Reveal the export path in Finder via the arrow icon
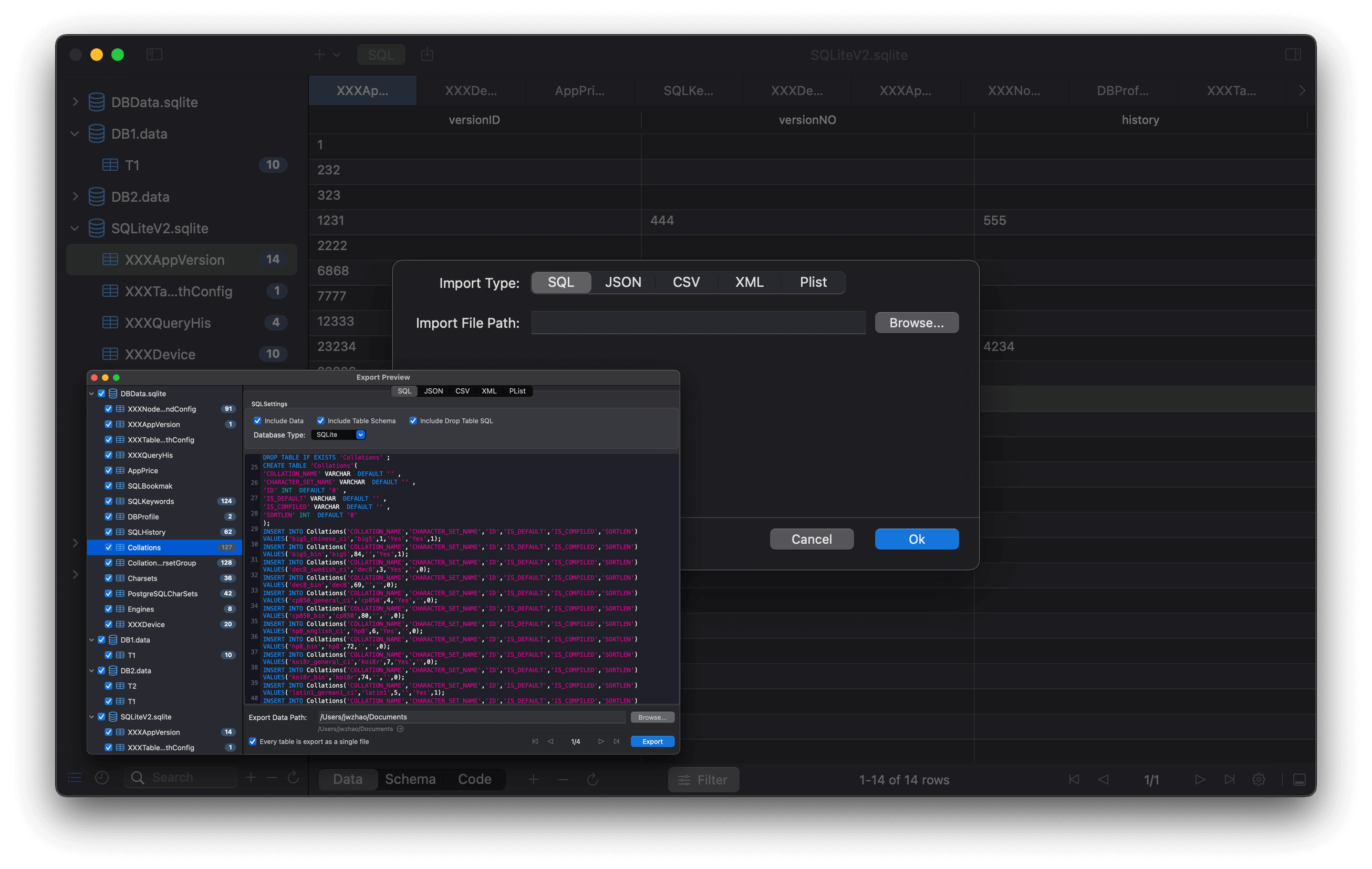 coord(401,729)
